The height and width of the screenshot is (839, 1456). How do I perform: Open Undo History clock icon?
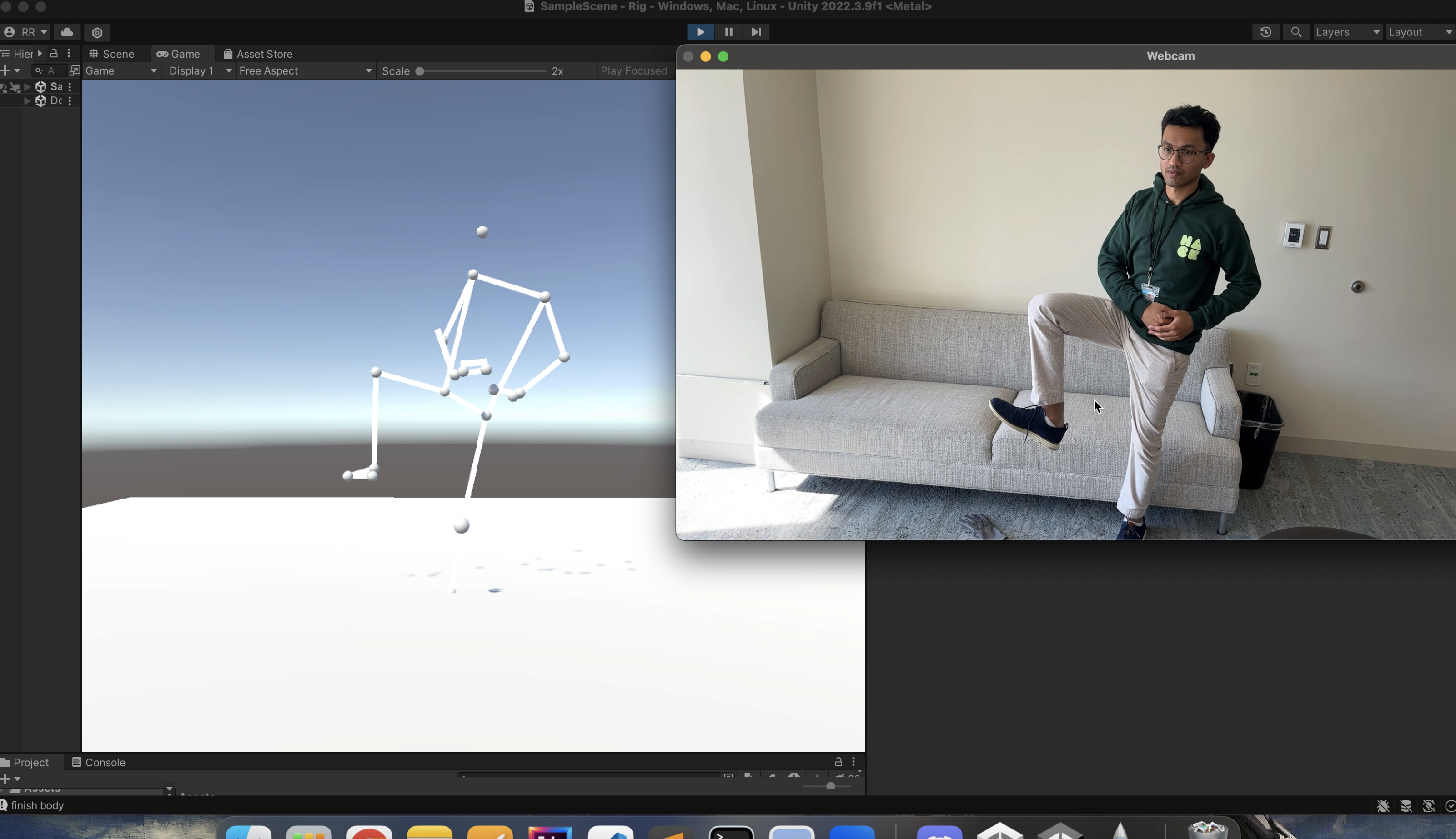pyautogui.click(x=1265, y=32)
